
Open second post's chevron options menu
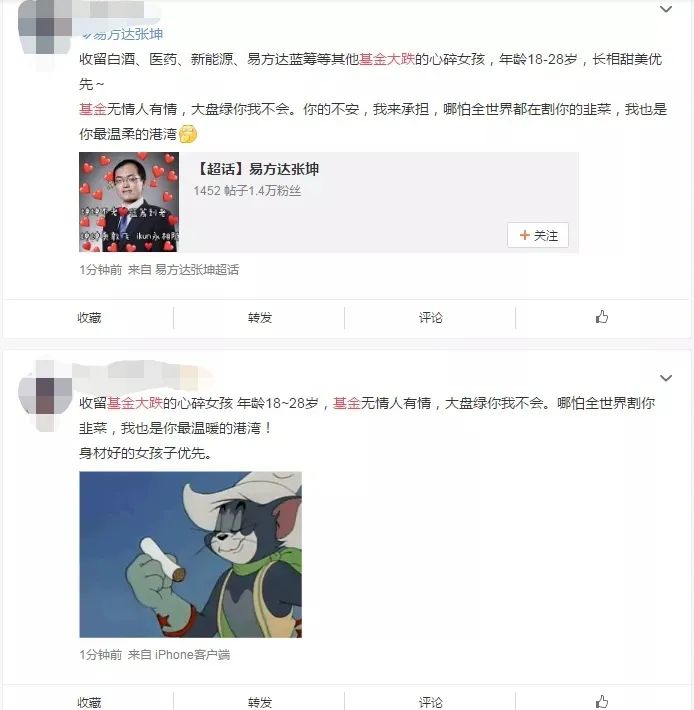[x=665, y=378]
